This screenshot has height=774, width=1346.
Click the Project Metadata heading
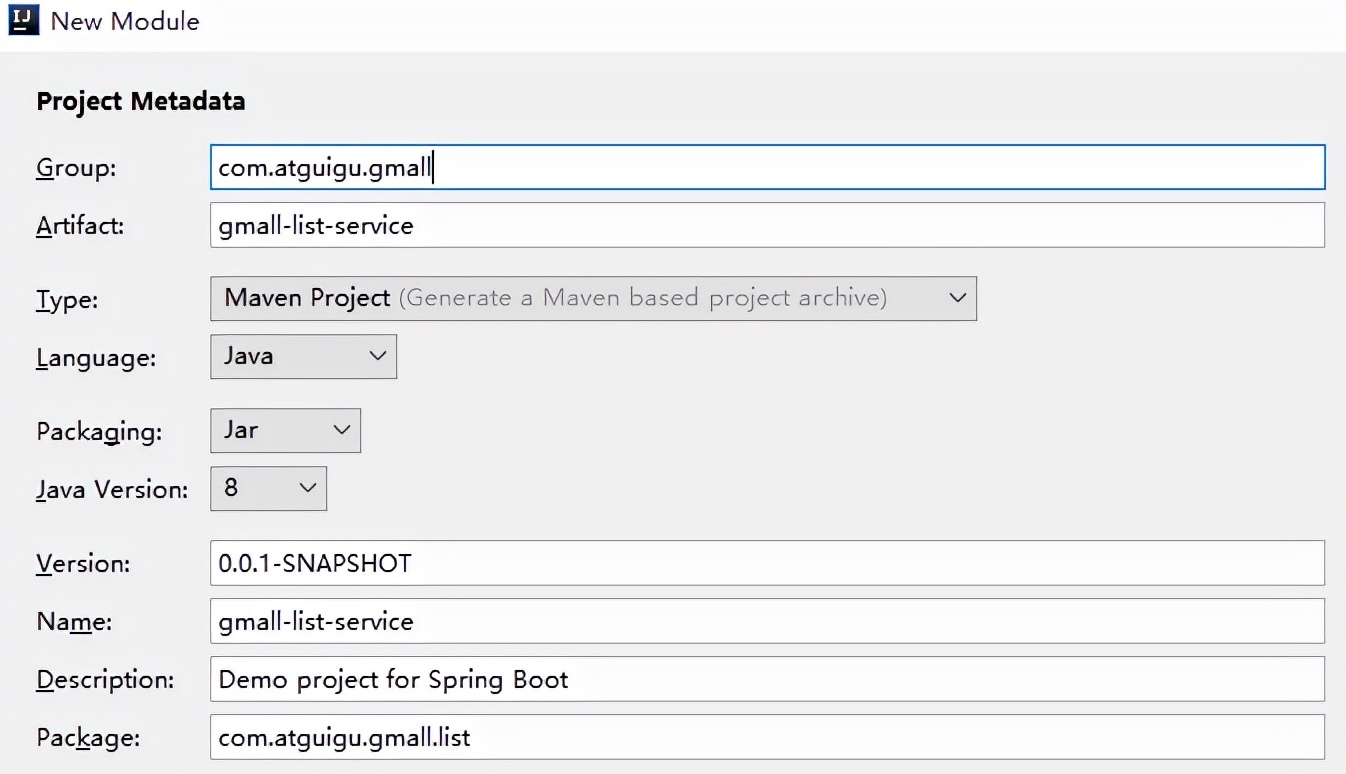(140, 101)
